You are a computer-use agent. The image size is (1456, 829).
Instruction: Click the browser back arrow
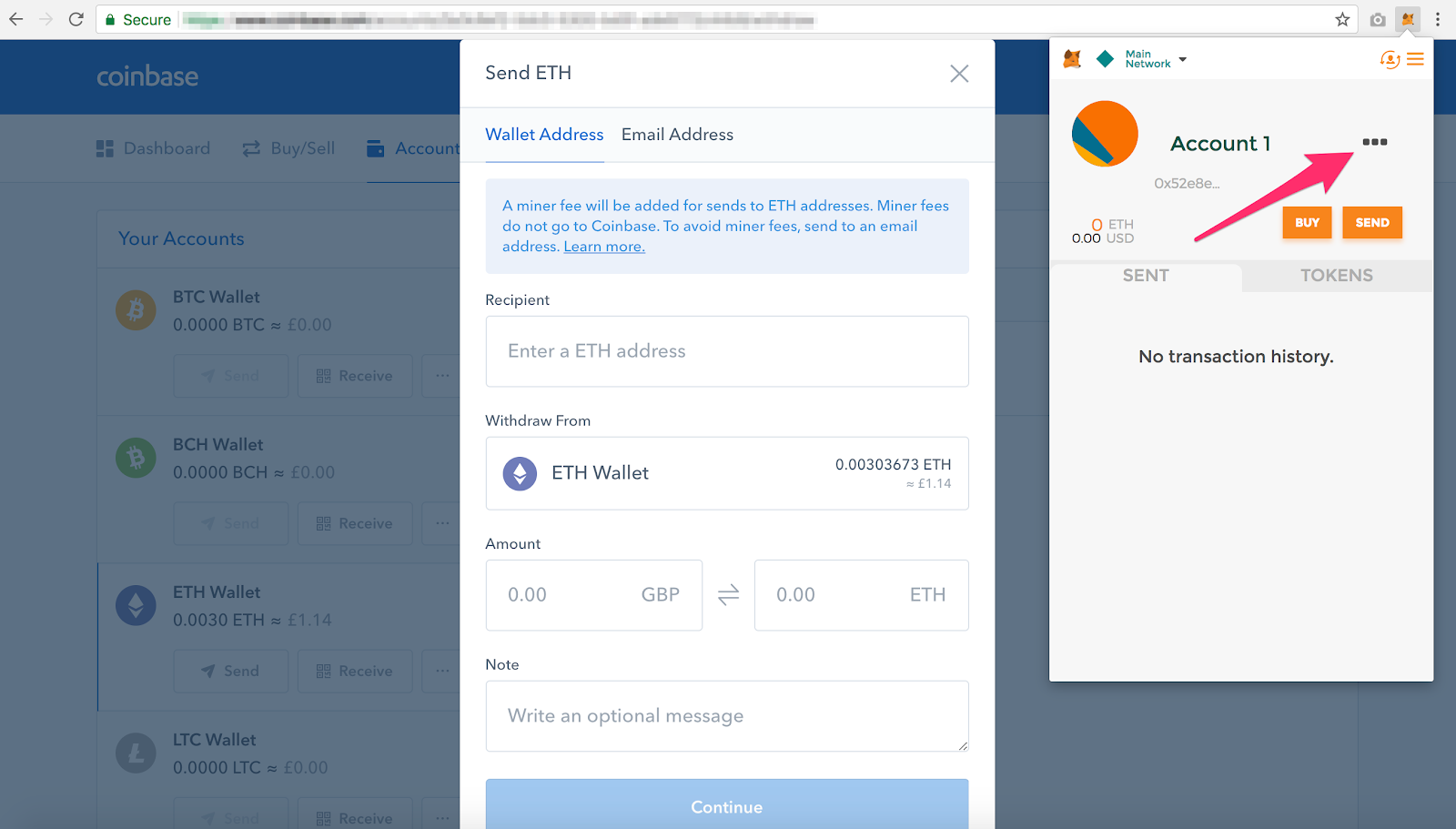coord(15,19)
